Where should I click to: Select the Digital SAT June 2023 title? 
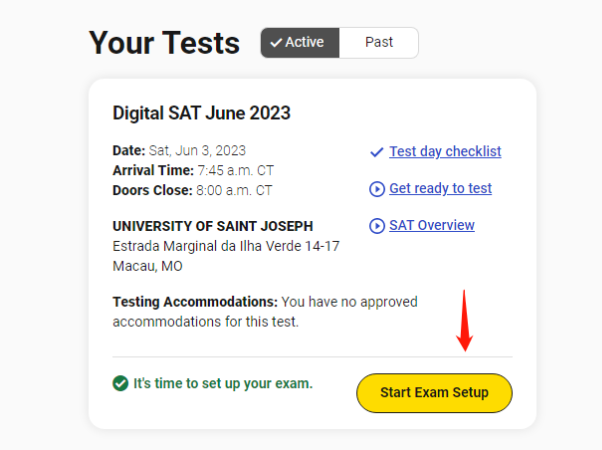tap(201, 113)
